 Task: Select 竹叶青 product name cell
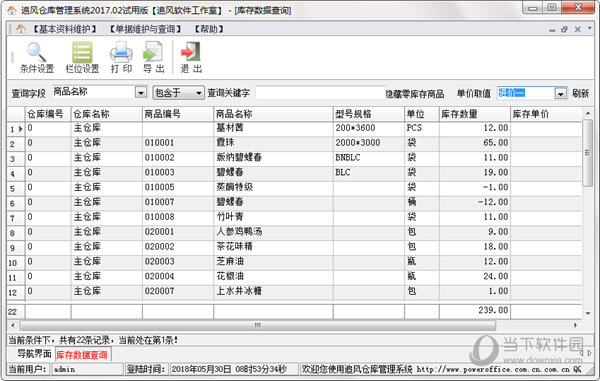273,217
